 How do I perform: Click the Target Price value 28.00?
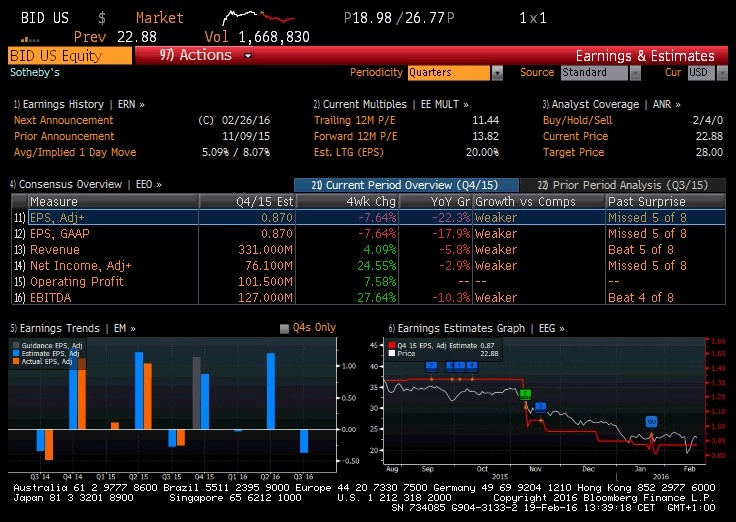[709, 152]
